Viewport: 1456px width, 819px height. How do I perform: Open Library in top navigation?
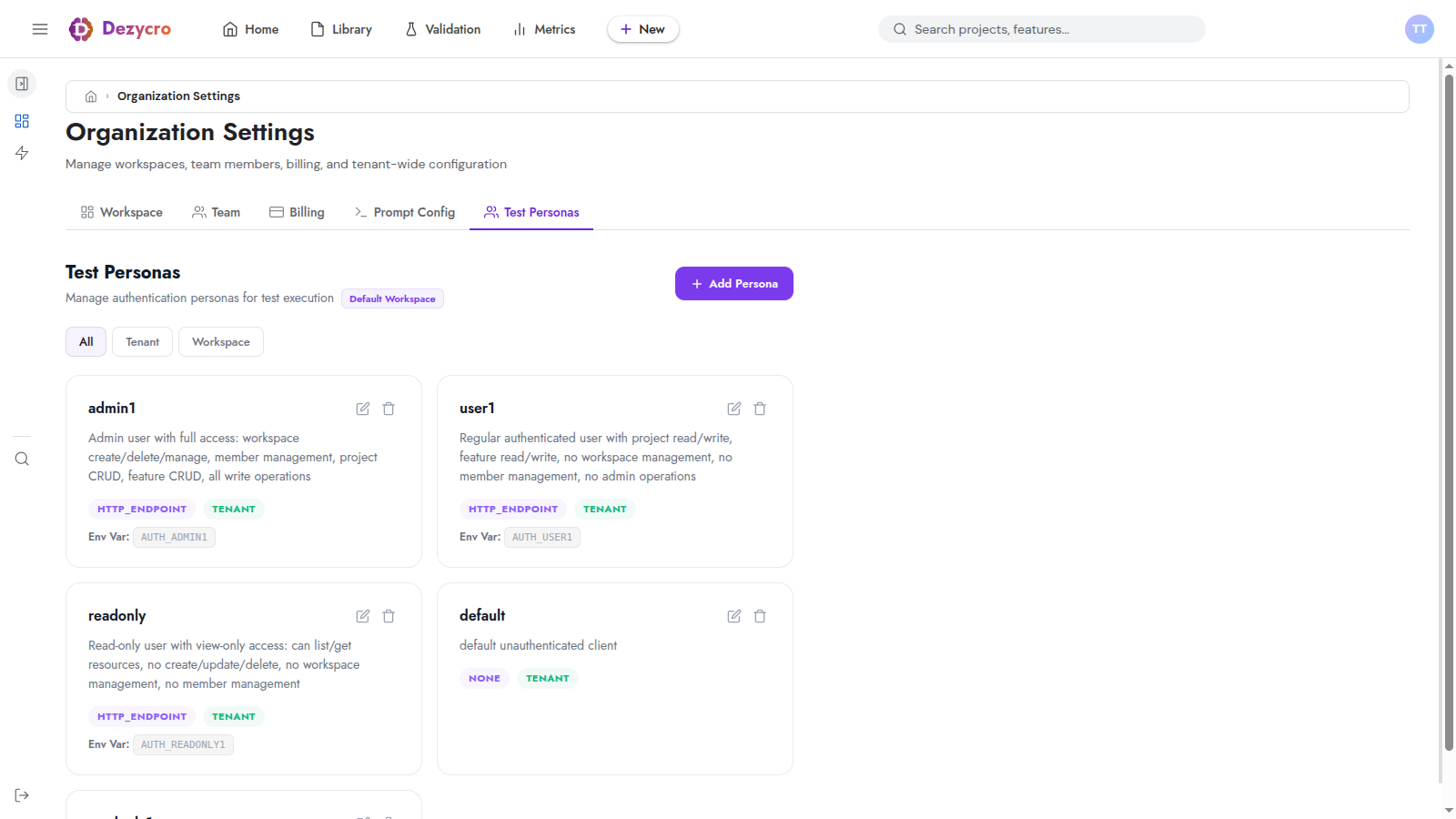(341, 29)
